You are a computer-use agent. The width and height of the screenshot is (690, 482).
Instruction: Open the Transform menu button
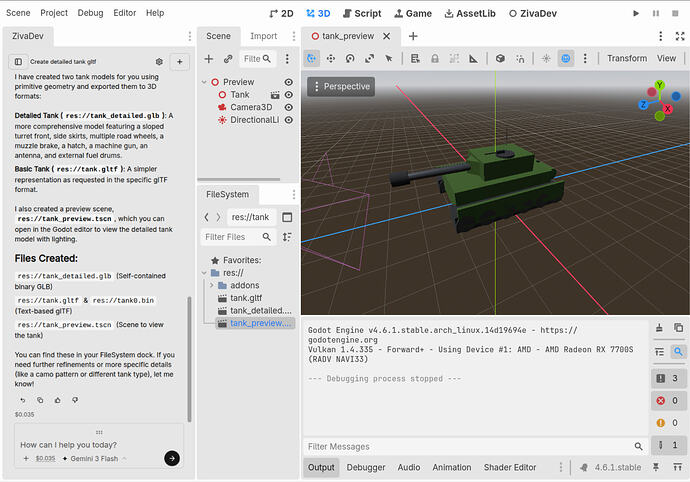click(x=627, y=59)
